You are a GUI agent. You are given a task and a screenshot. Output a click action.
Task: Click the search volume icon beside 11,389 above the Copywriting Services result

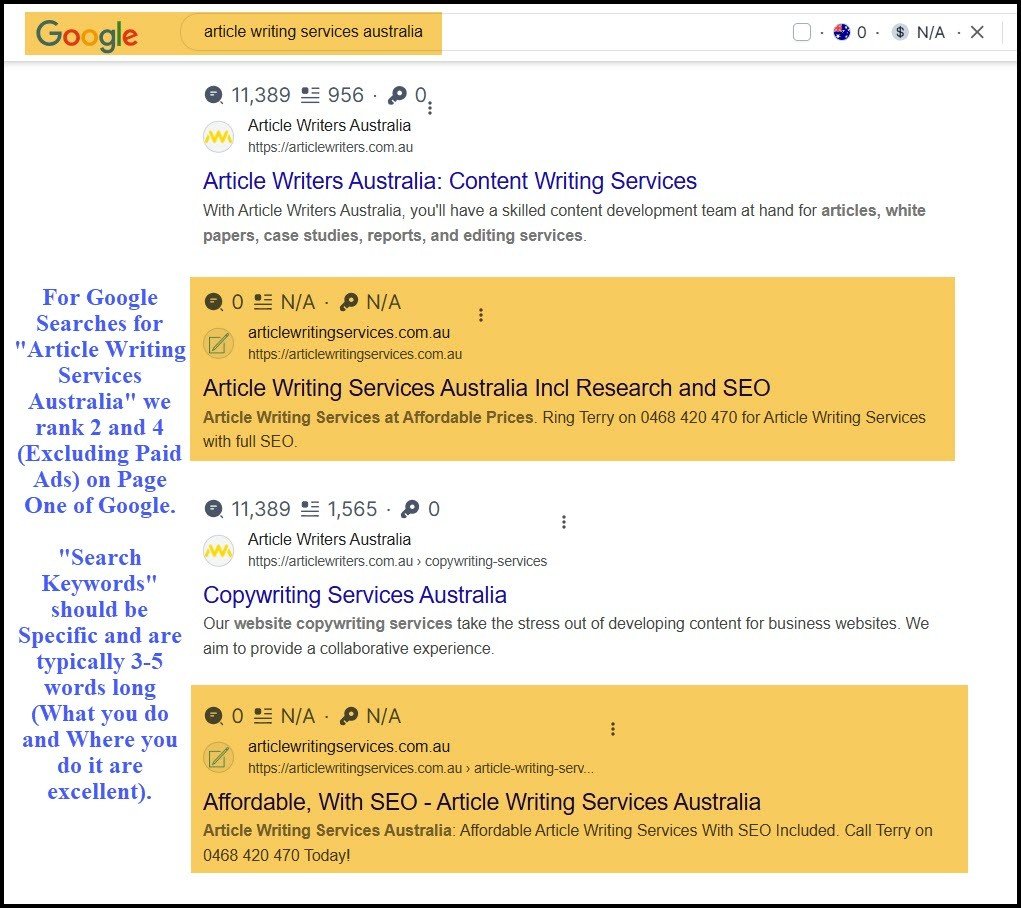[x=214, y=509]
